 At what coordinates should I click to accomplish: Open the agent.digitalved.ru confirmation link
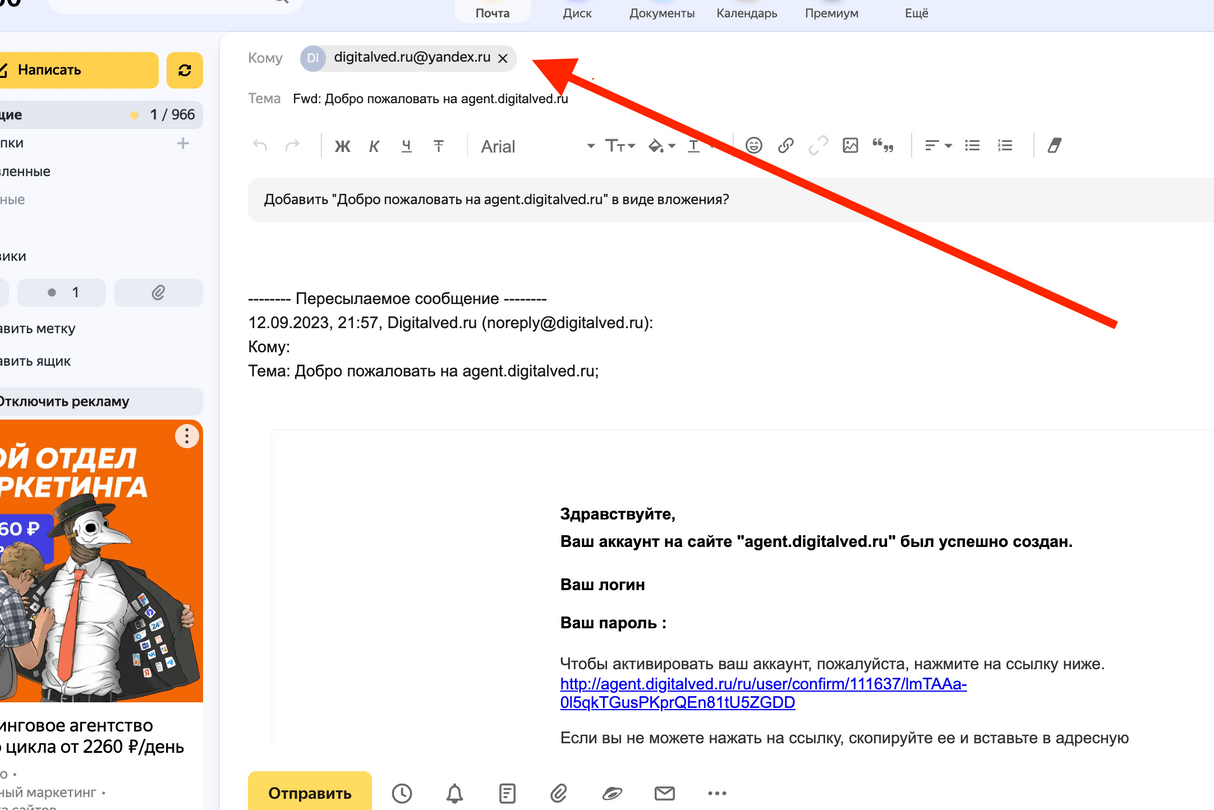coord(763,694)
